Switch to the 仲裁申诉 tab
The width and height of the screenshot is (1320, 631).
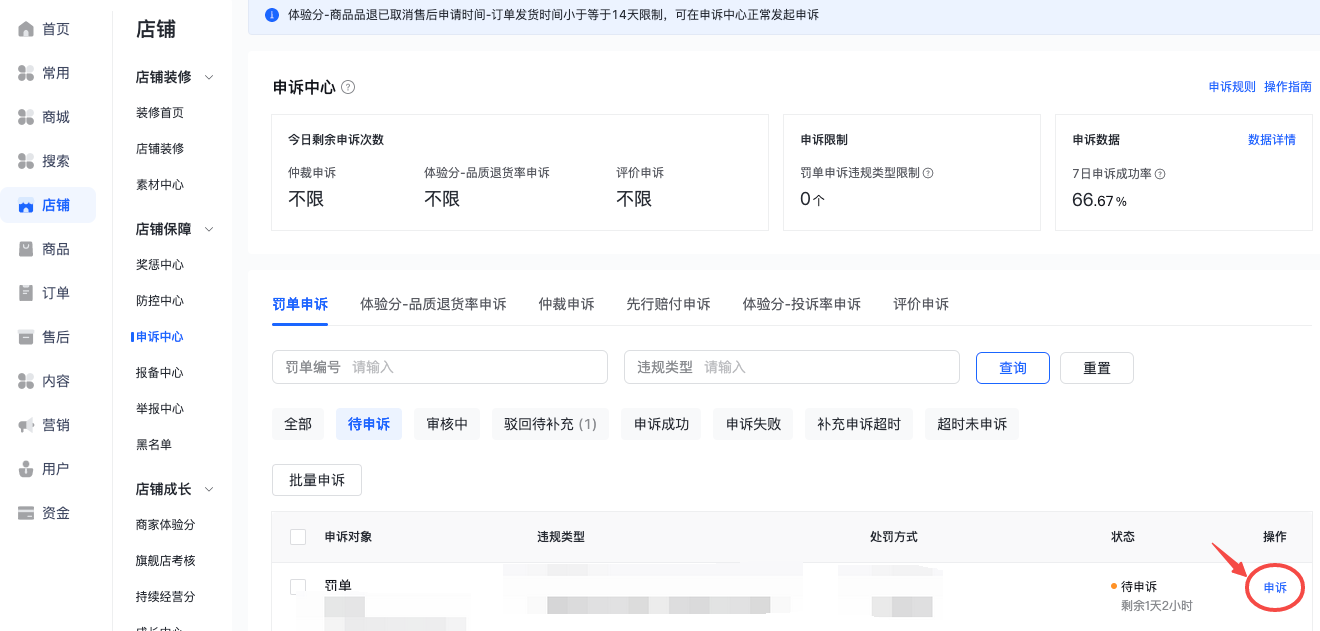[x=566, y=304]
